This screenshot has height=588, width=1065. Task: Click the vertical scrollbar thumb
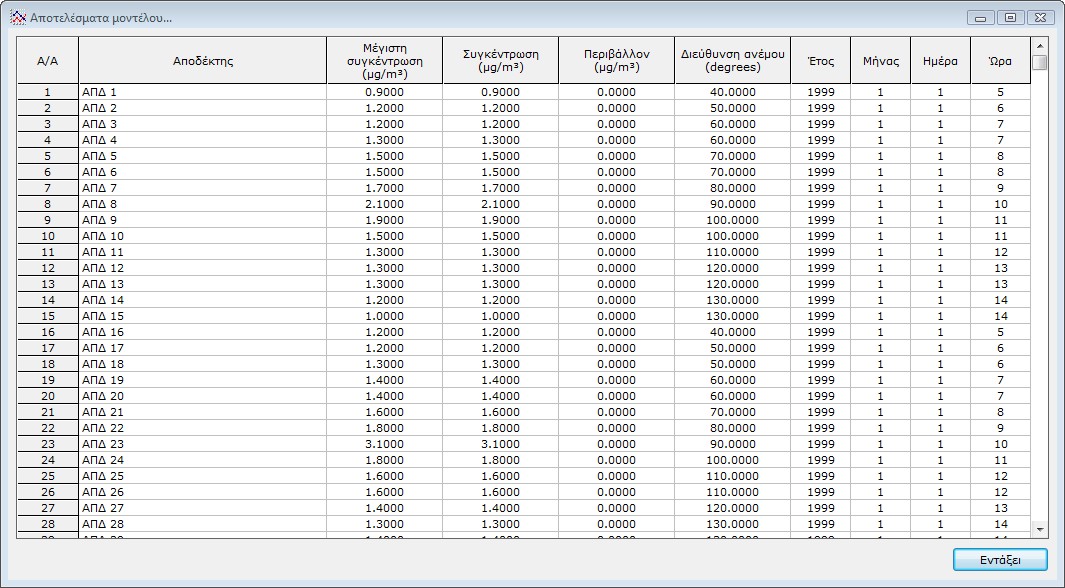[1040, 63]
